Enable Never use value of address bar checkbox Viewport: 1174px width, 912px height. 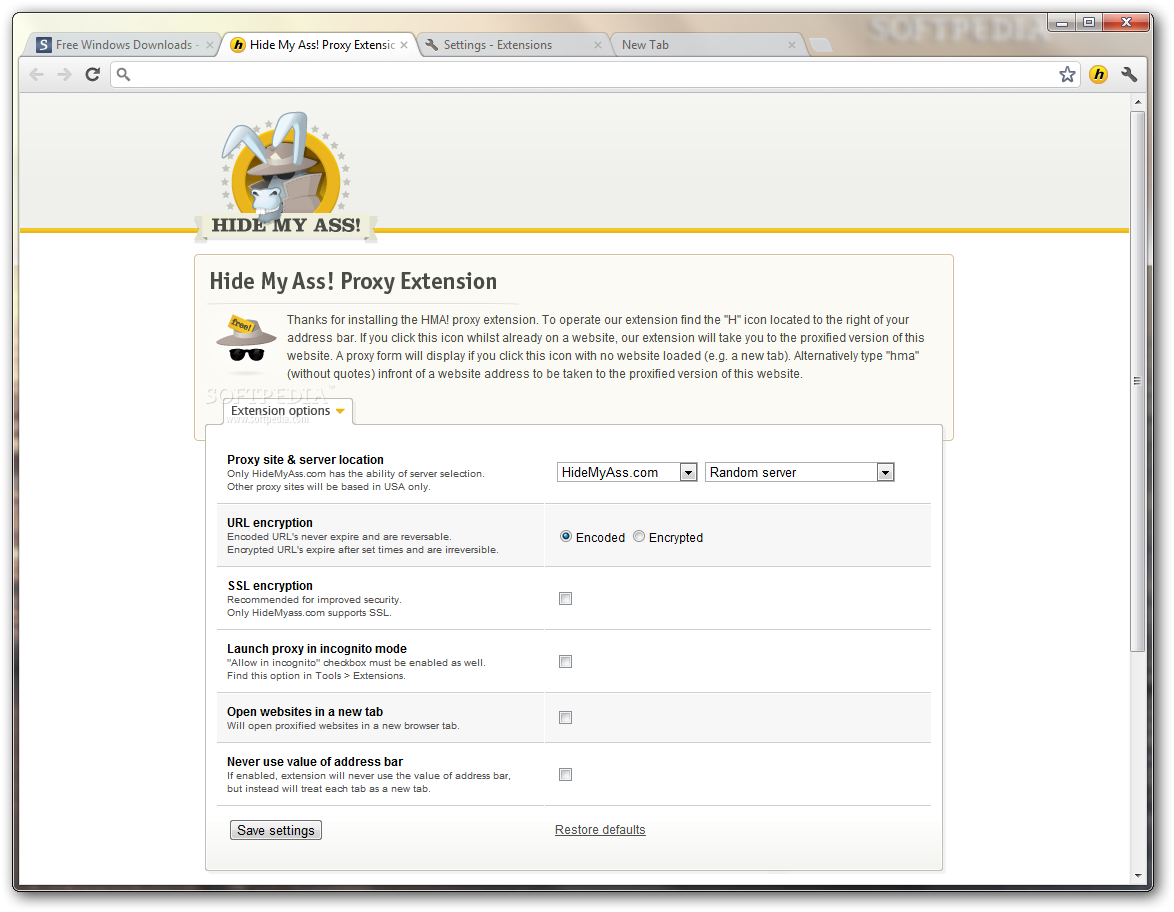pyautogui.click(x=565, y=774)
